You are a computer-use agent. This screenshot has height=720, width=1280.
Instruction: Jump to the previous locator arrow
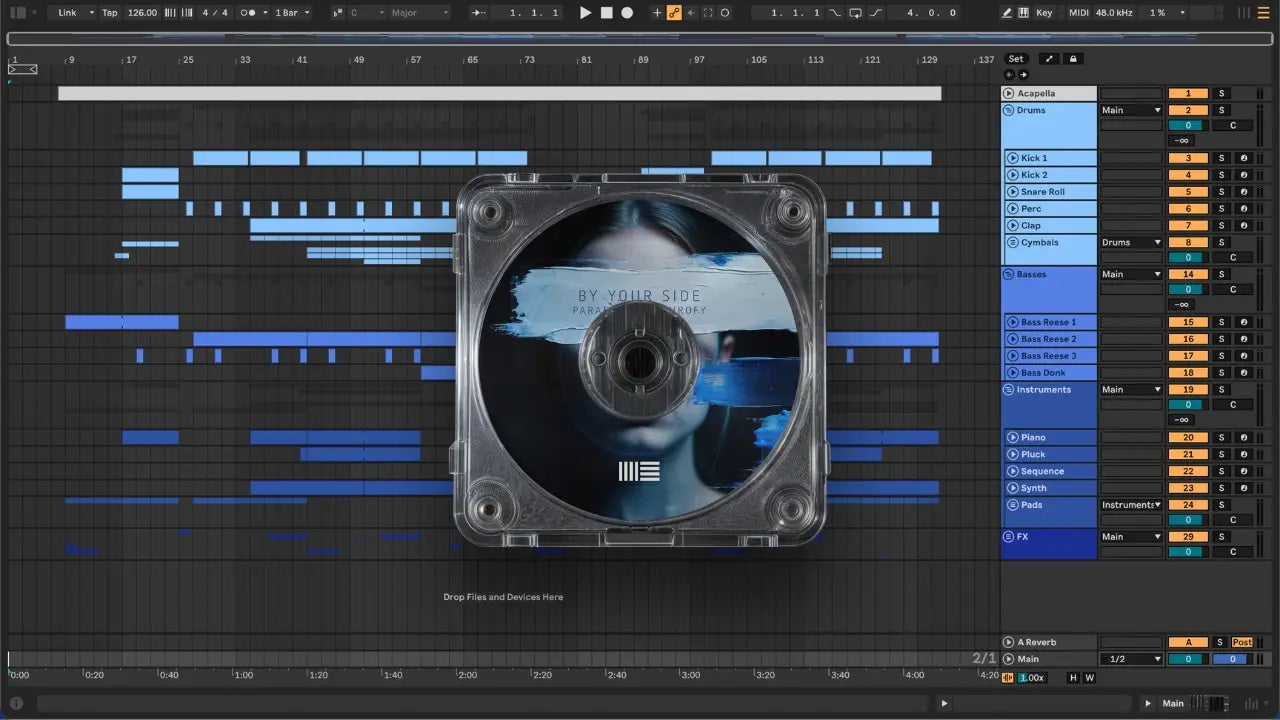[1008, 75]
